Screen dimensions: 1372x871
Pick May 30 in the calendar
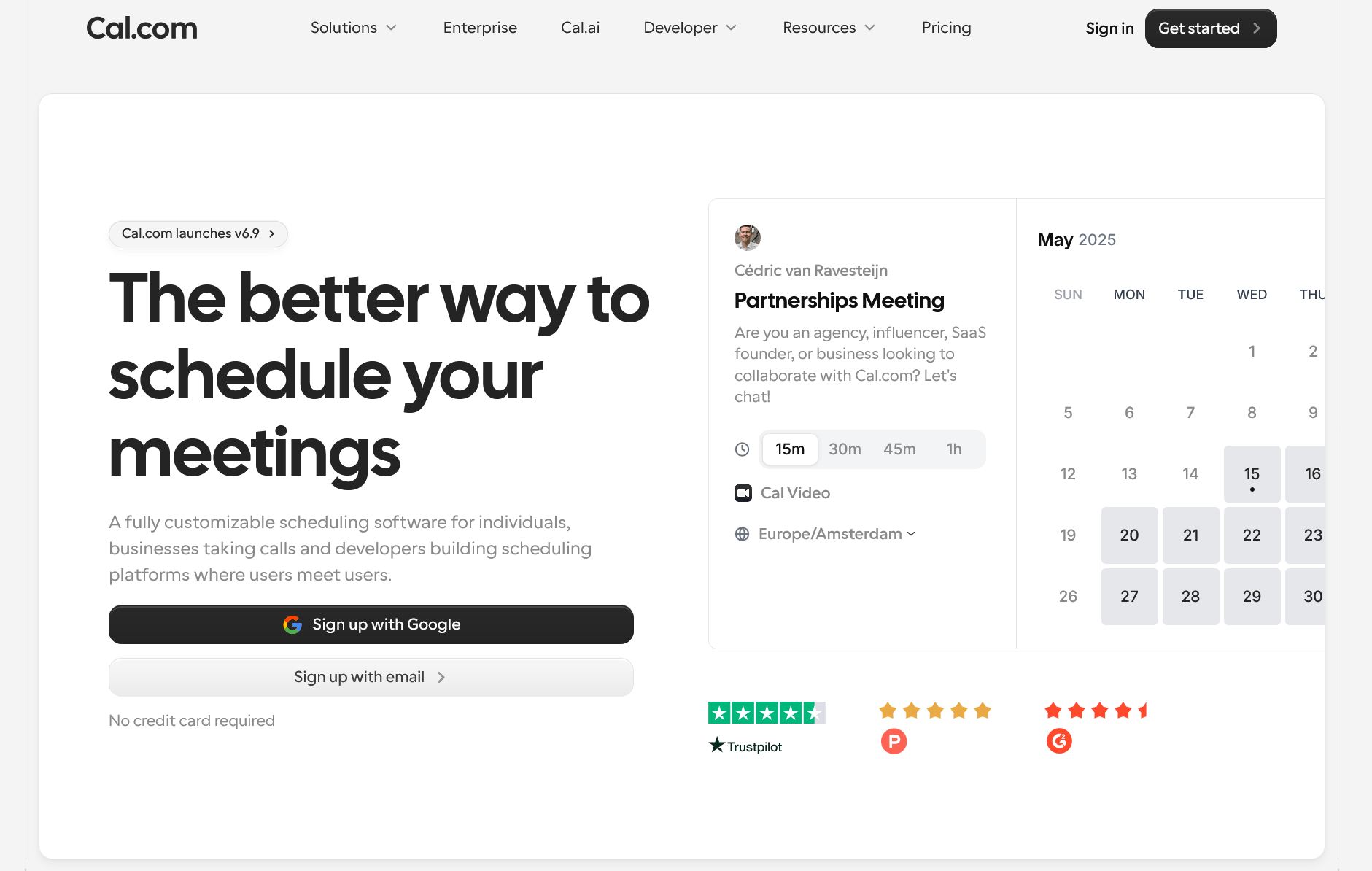[1306, 597]
